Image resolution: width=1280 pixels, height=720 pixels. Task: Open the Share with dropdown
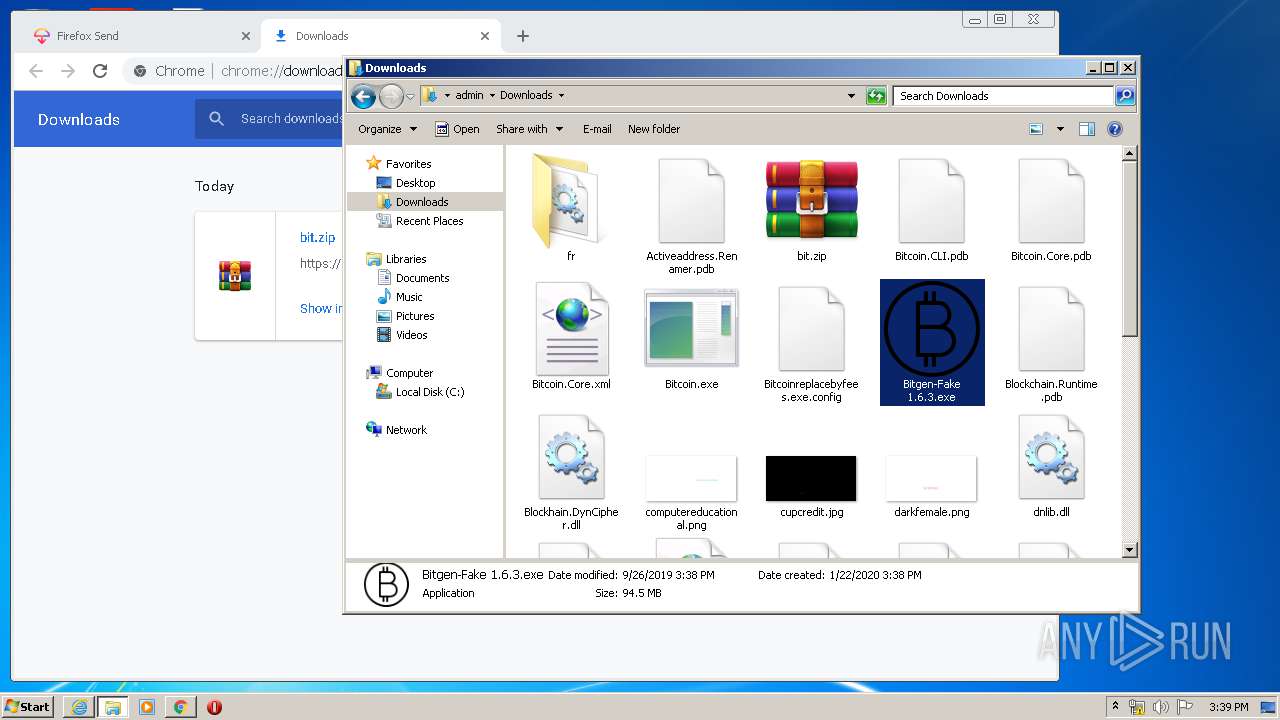[x=530, y=129]
